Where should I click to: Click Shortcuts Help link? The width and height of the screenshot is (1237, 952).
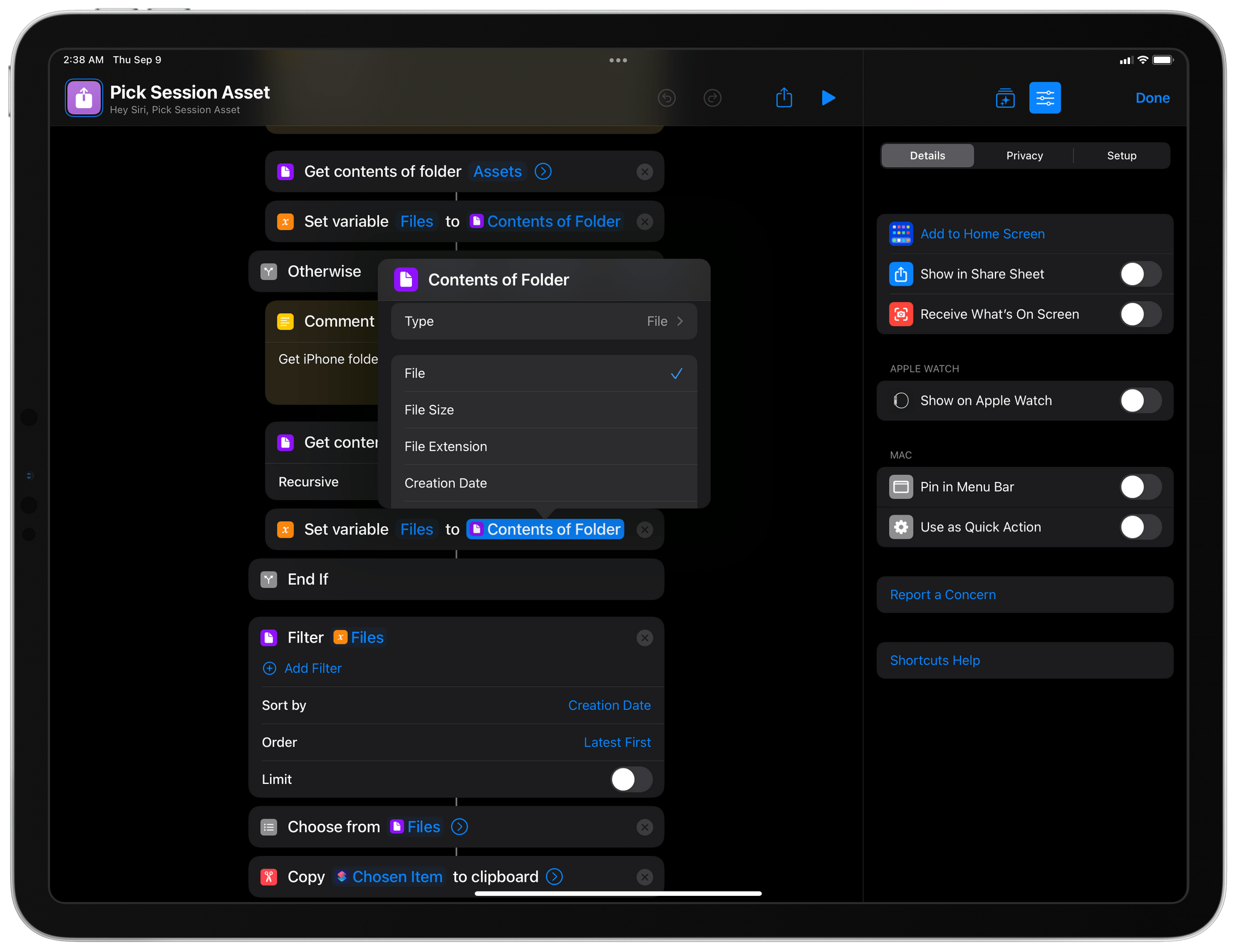pos(935,659)
